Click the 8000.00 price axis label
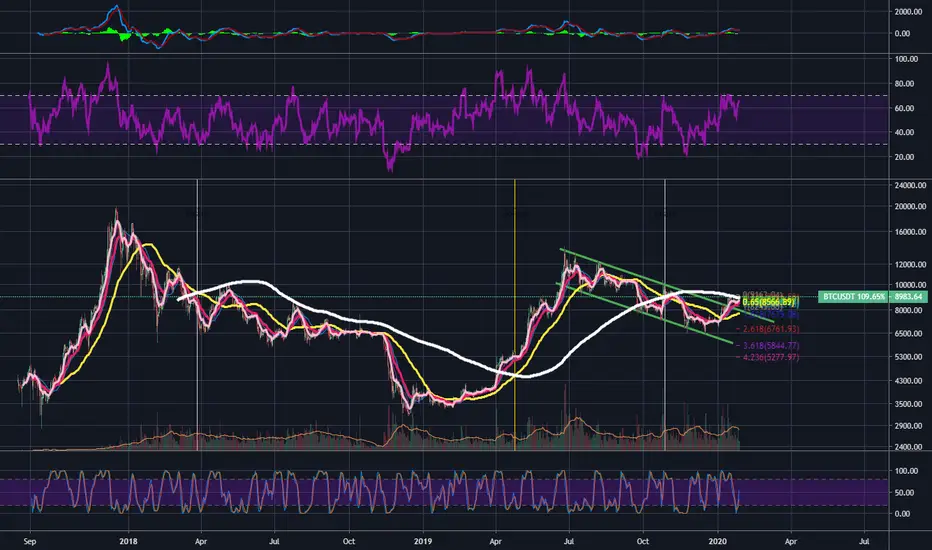This screenshot has width=932, height=550. point(910,310)
